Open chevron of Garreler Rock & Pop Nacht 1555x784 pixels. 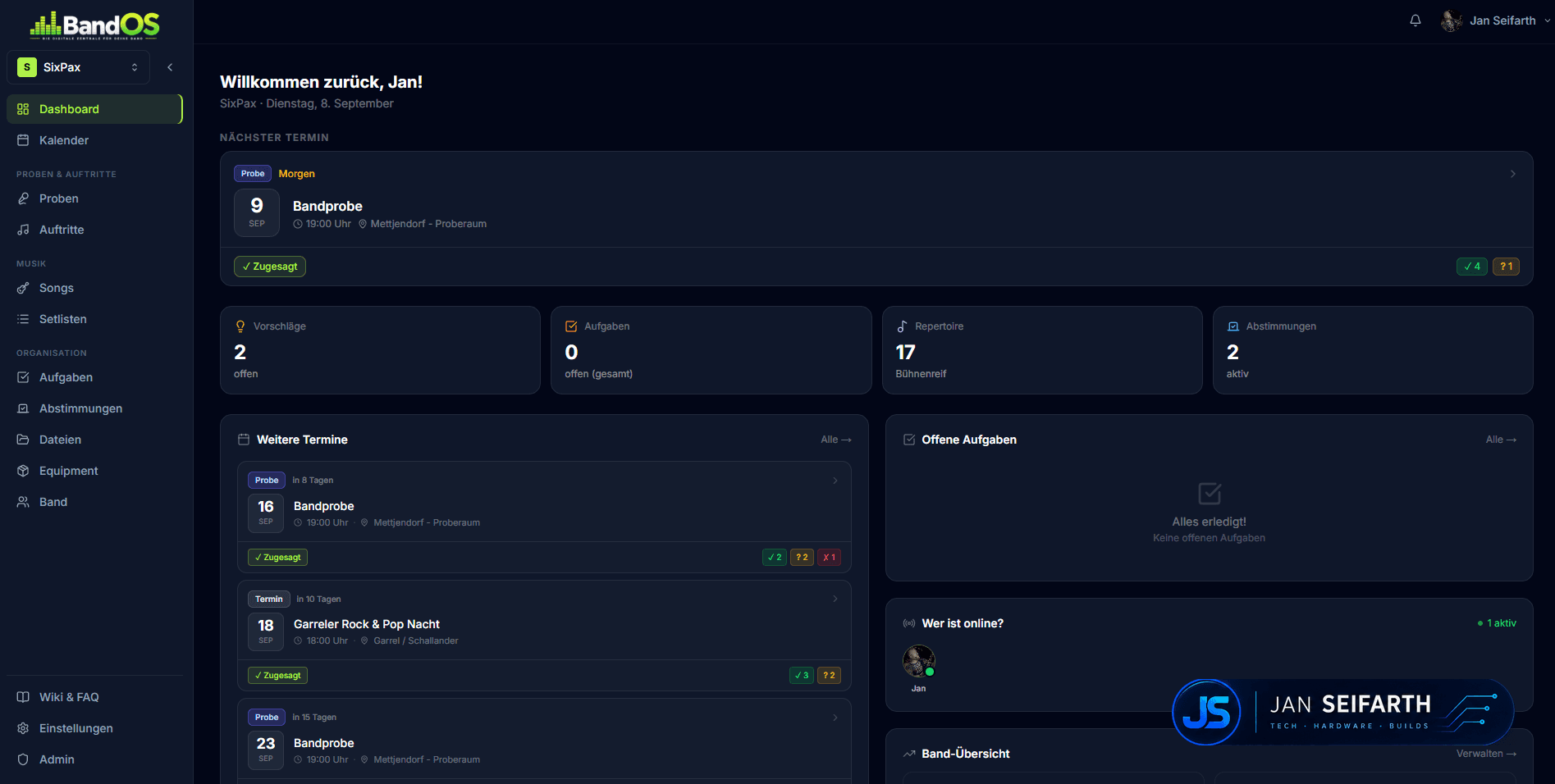[835, 599]
